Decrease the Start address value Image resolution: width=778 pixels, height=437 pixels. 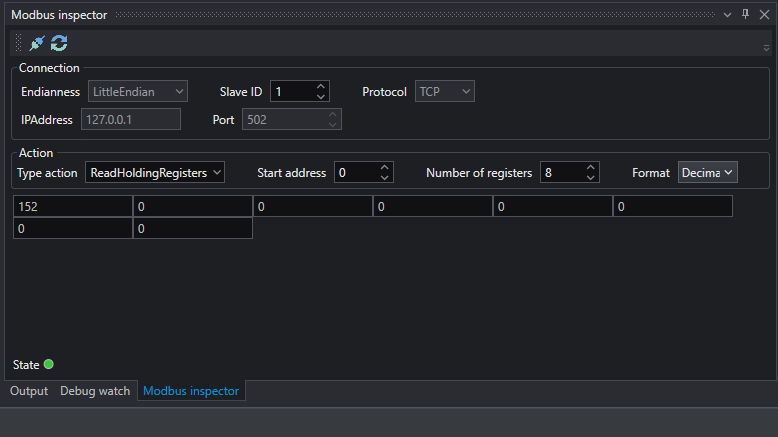(x=385, y=178)
